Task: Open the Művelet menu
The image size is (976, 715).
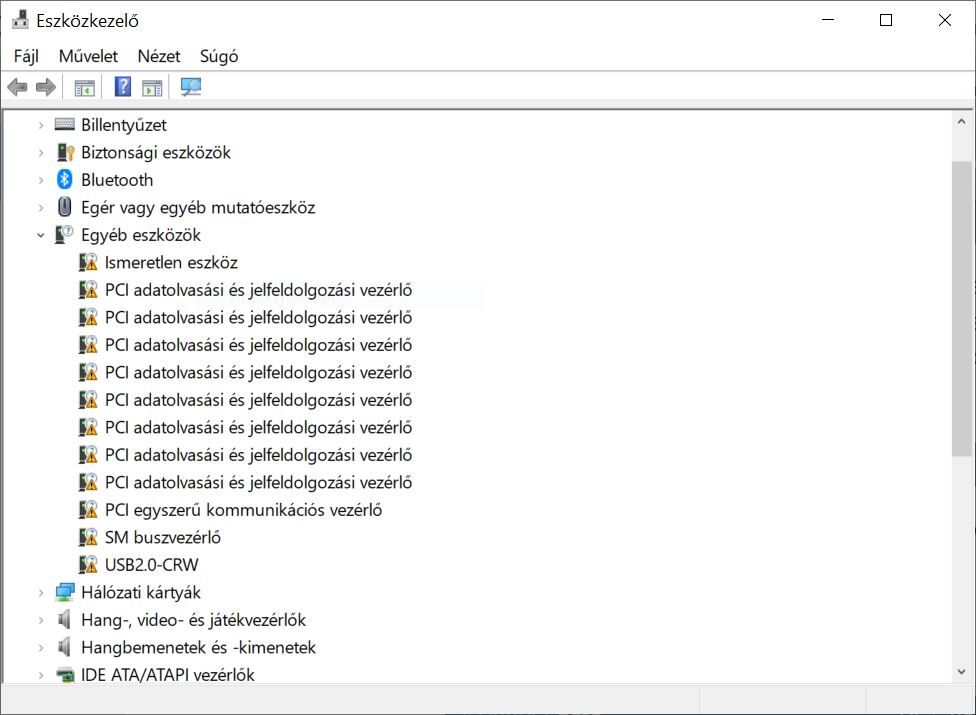Action: (x=88, y=56)
